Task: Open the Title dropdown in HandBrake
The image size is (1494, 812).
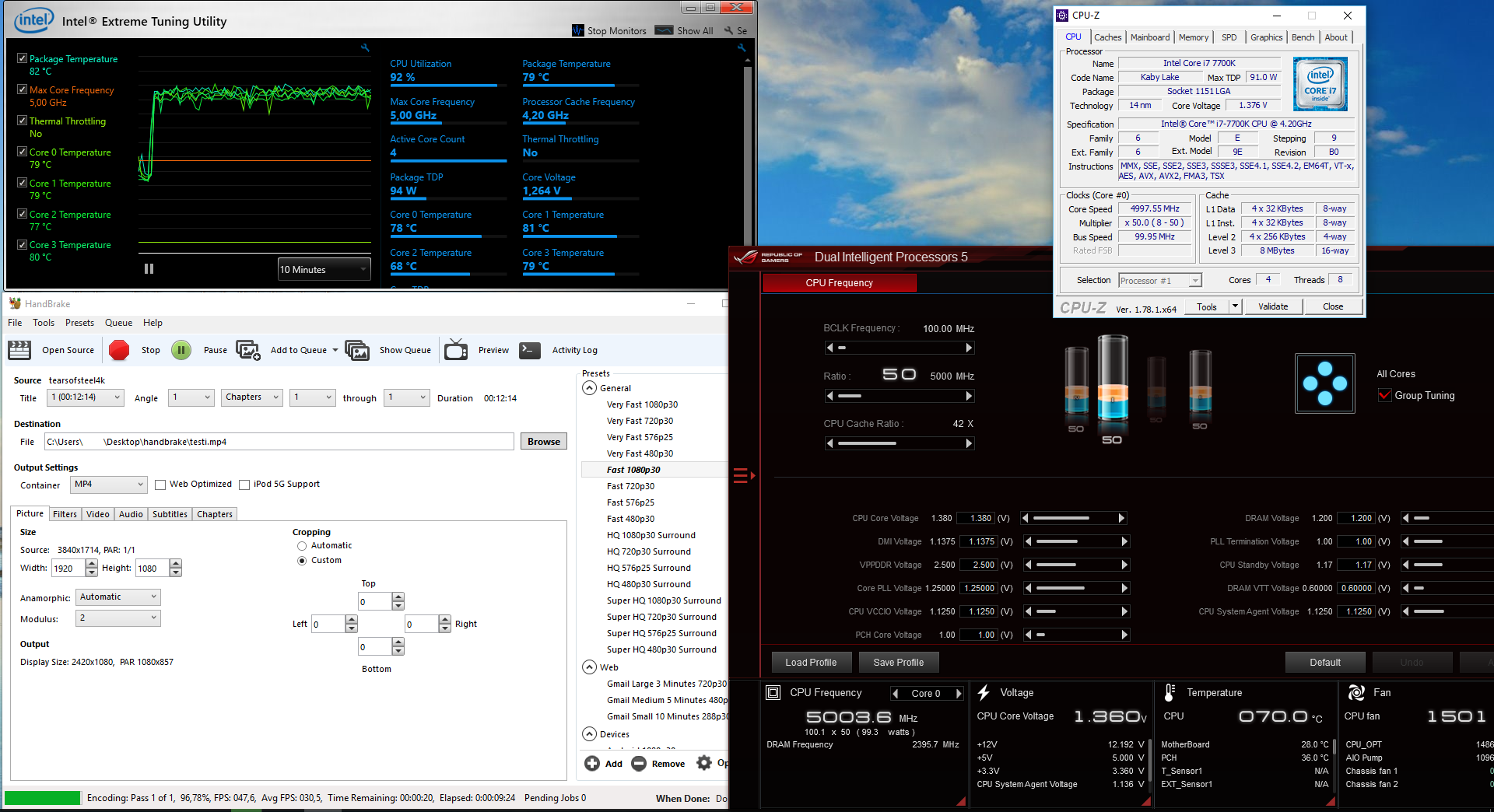Action: point(86,397)
